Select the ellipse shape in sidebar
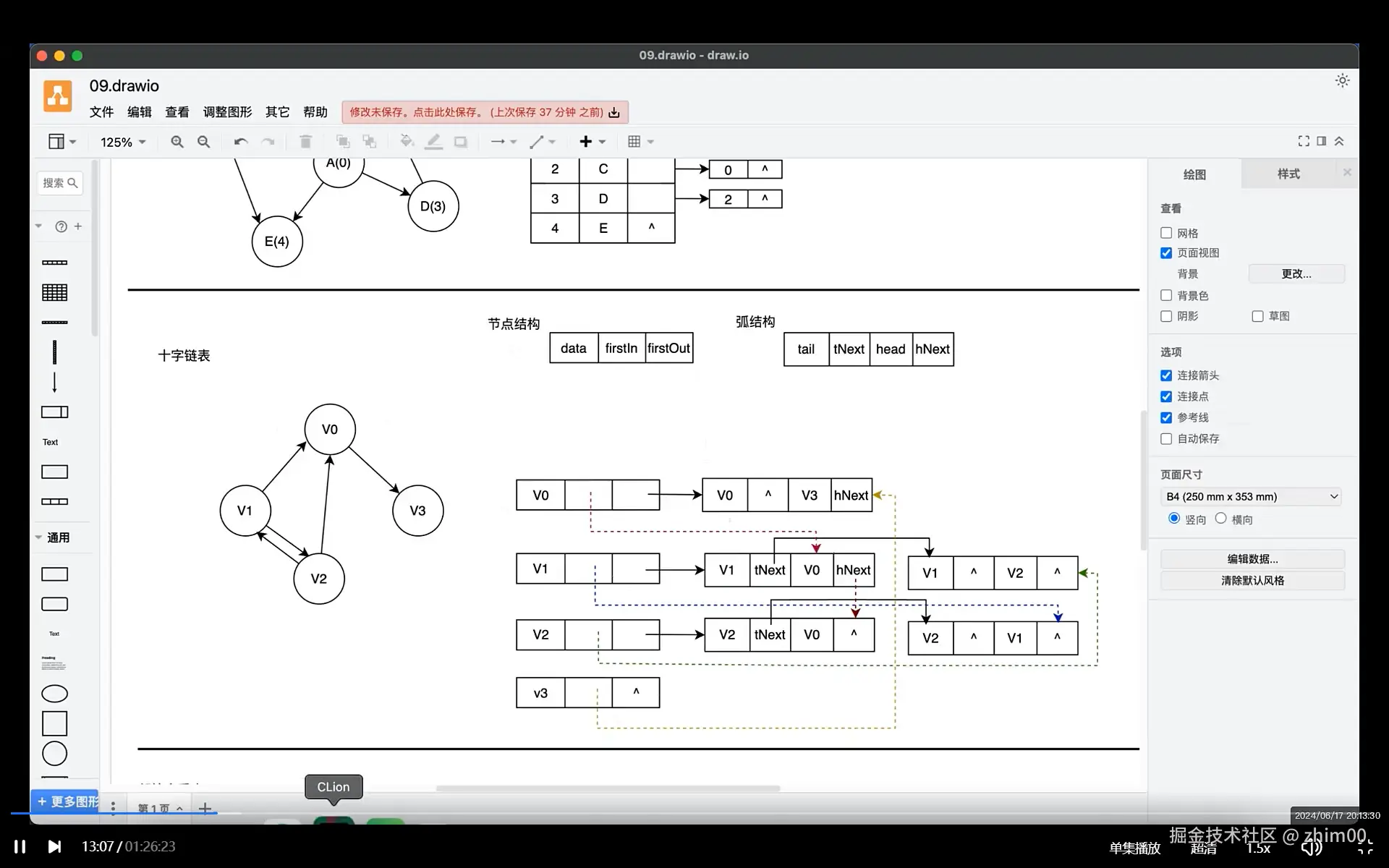The width and height of the screenshot is (1389, 868). point(55,694)
